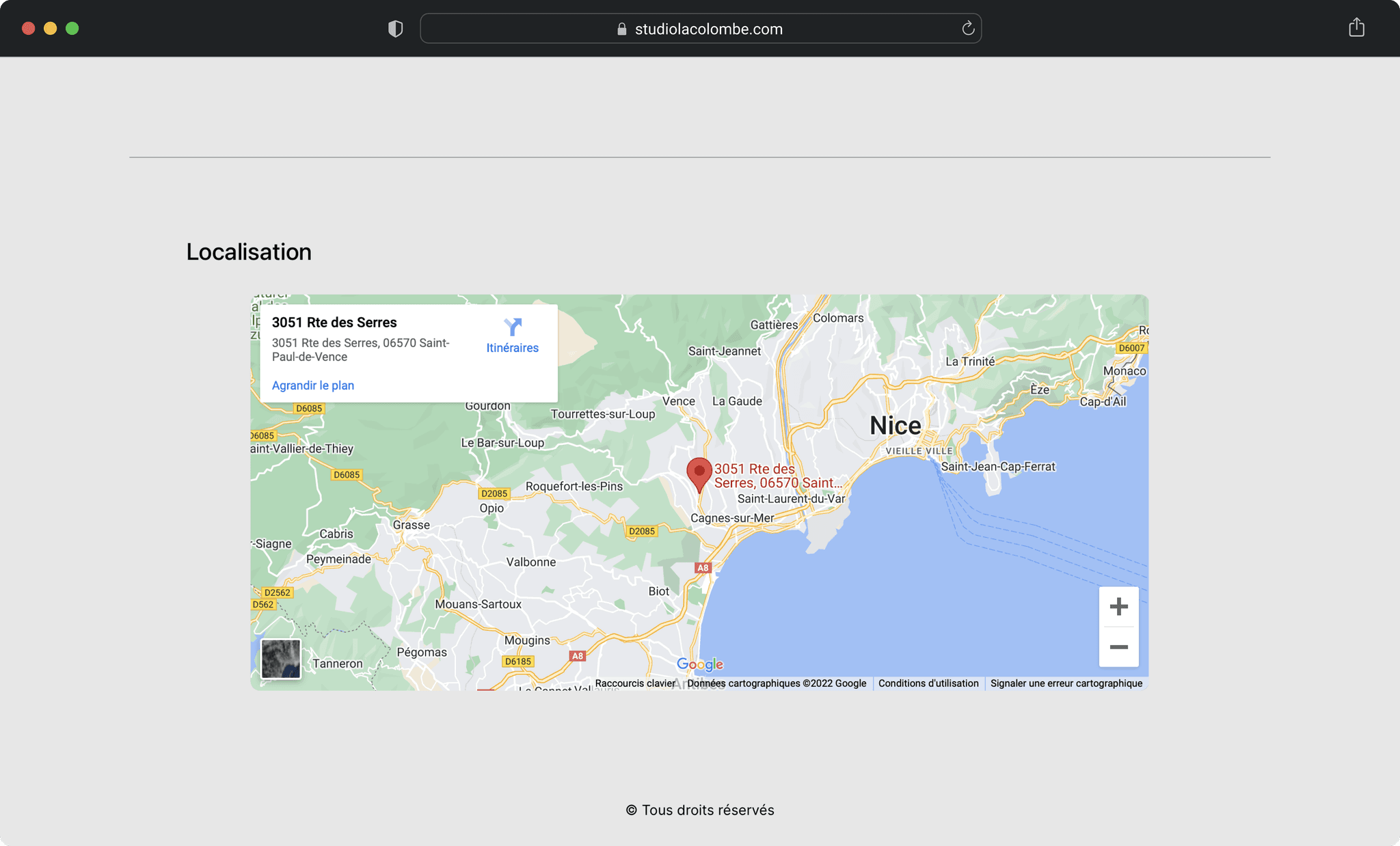Screen dimensions: 1400x846
Task: Click the Localisation heading
Action: click(249, 252)
